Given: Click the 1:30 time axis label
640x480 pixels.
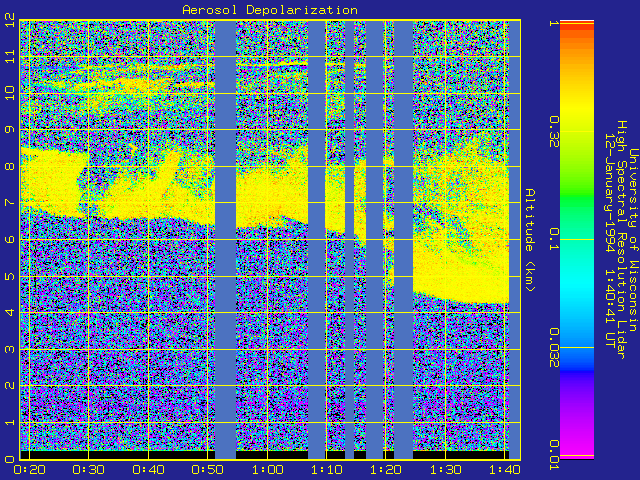Looking at the screenshot, I should point(446,470).
